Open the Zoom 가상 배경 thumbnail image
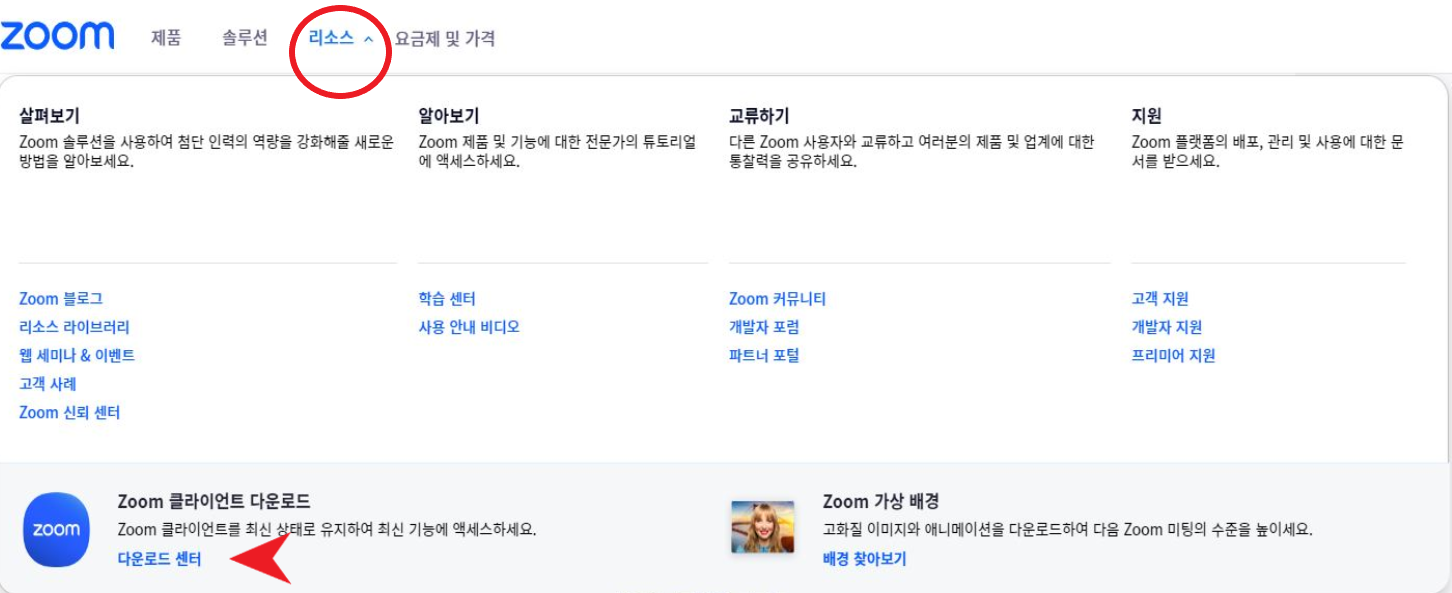 tap(762, 527)
